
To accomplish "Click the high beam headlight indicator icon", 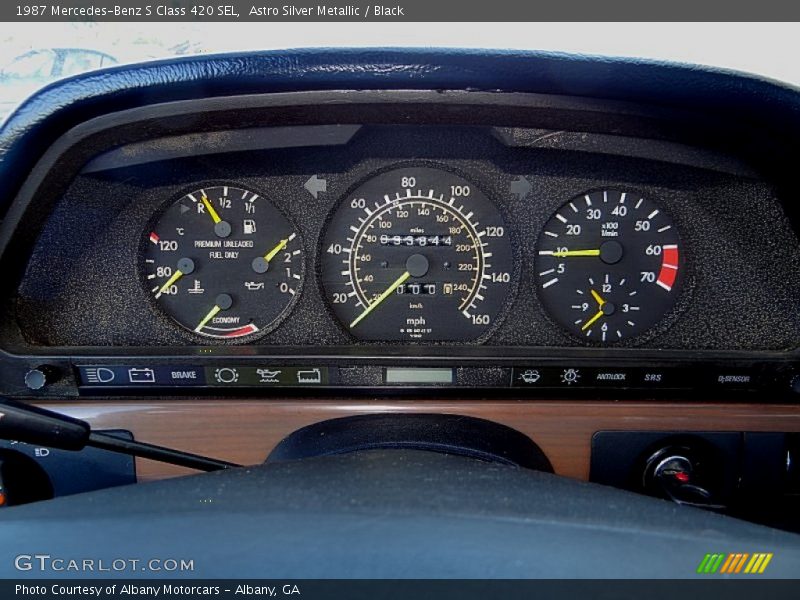I will (101, 376).
